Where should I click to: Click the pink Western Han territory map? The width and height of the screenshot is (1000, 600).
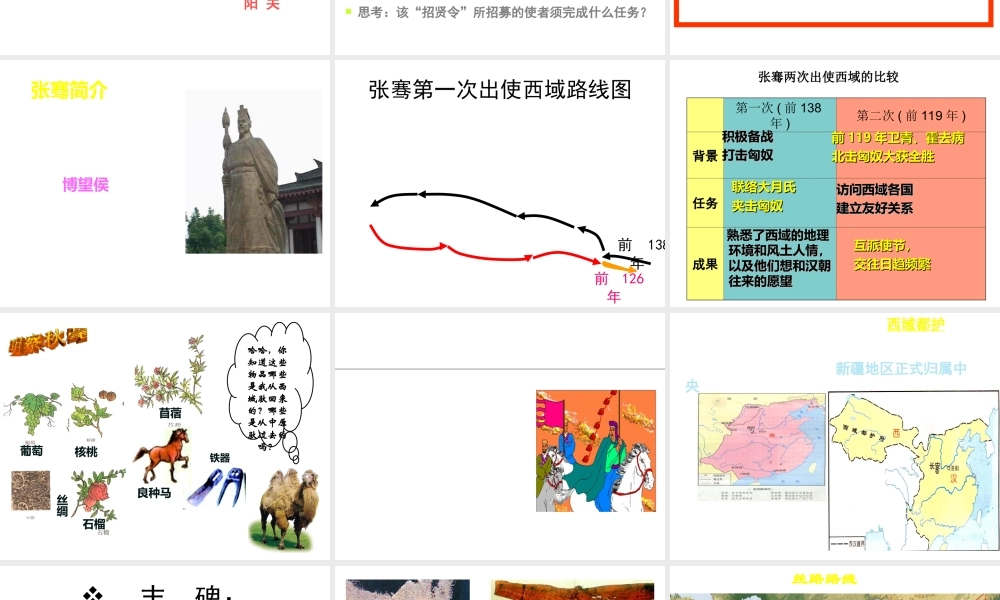761,439
